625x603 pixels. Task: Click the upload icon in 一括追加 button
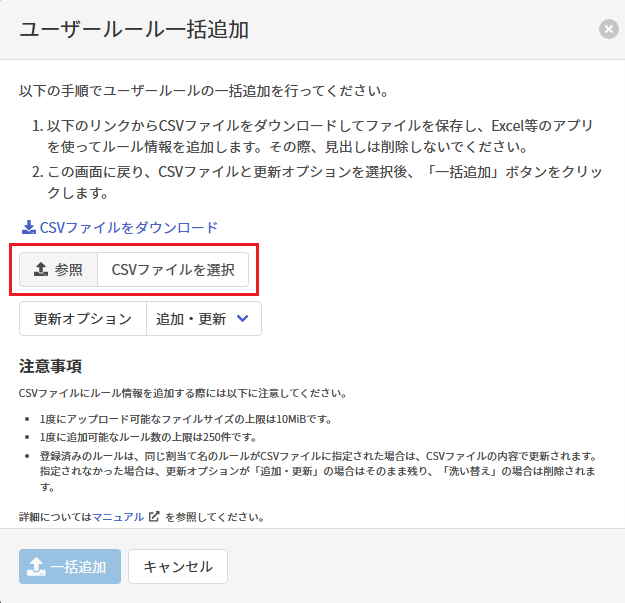pyautogui.click(x=36, y=566)
